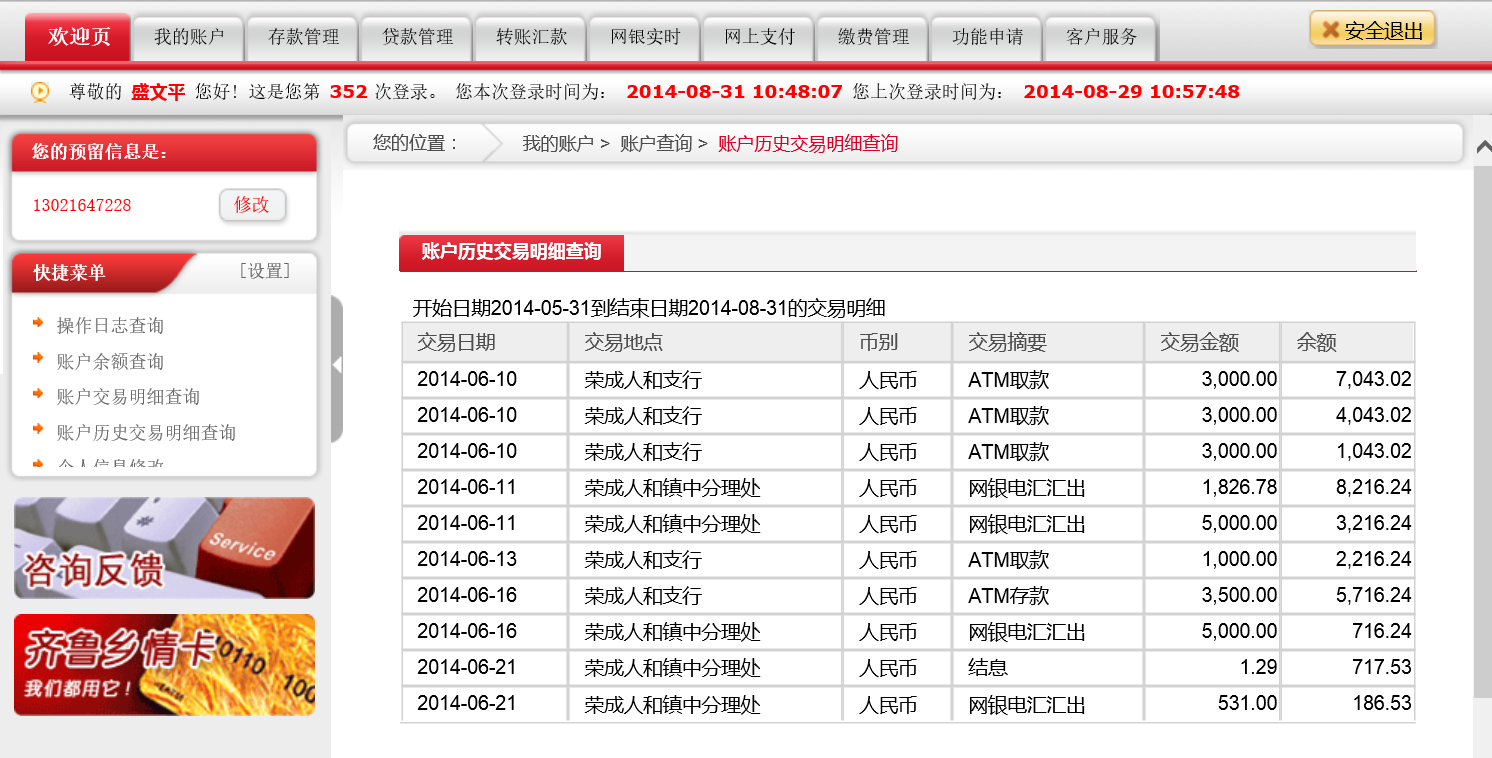
Task: Click the orange arrow beside 账户余额查询
Action: pyautogui.click(x=38, y=359)
